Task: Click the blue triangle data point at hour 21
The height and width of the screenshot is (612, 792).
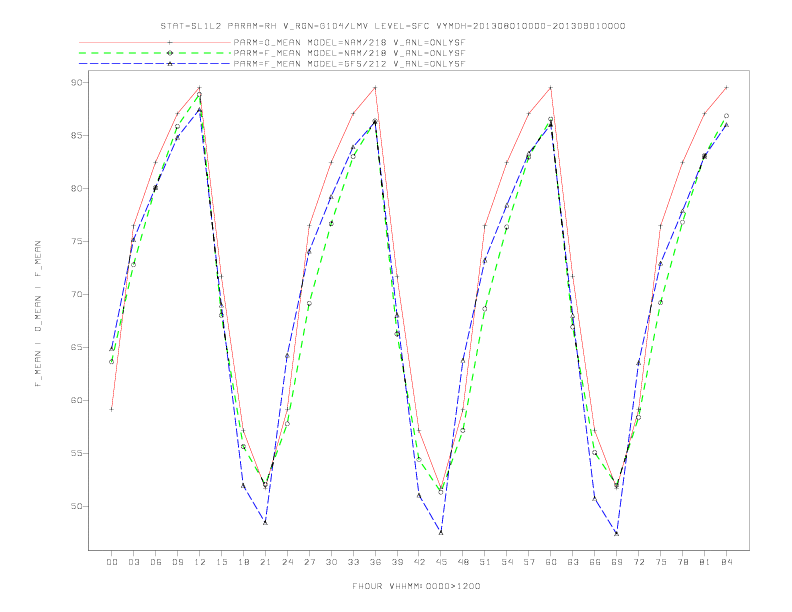Action: [x=265, y=523]
